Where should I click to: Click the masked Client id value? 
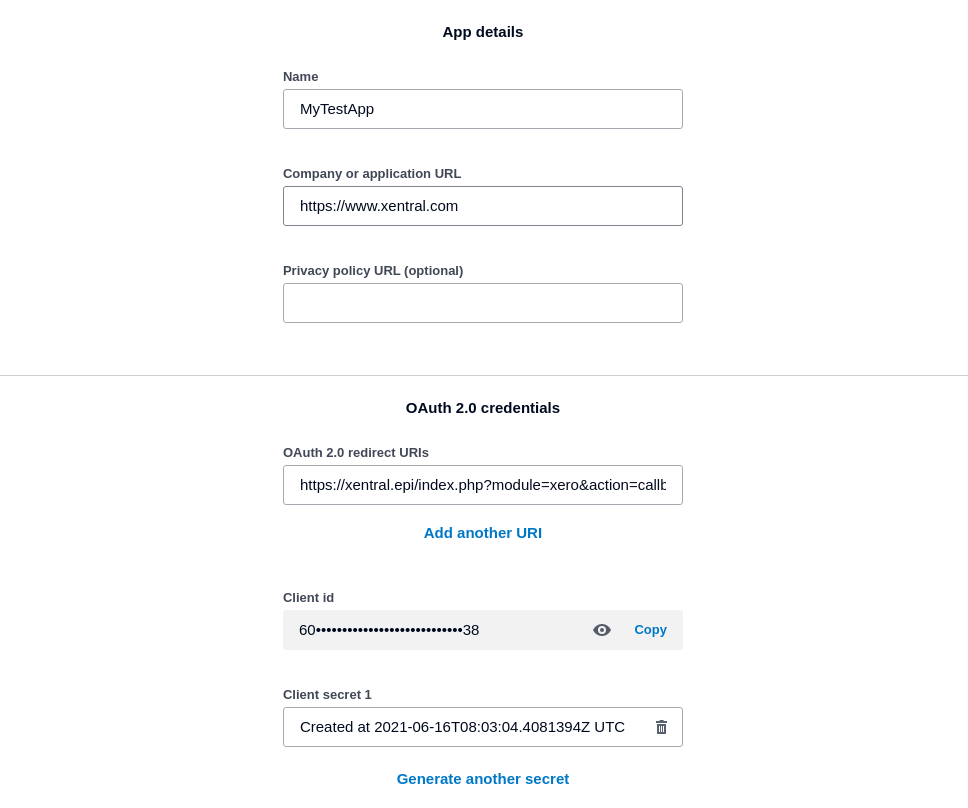[x=390, y=630]
